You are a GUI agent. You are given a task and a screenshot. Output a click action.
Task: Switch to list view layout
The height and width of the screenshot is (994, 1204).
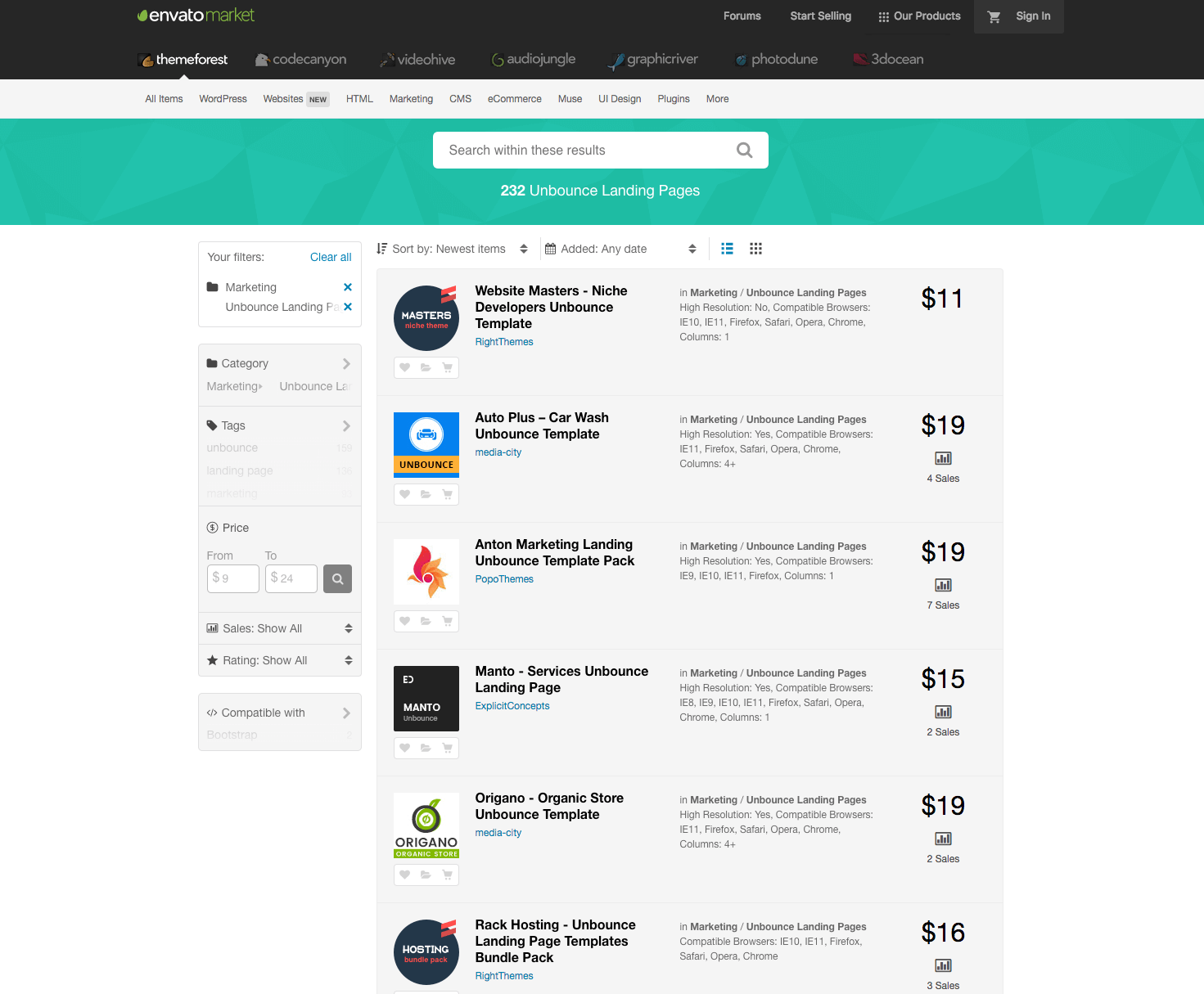[727, 249]
